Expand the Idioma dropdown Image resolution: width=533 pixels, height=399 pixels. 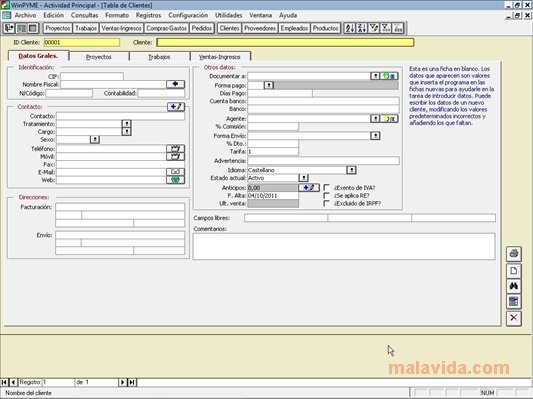[x=351, y=170]
